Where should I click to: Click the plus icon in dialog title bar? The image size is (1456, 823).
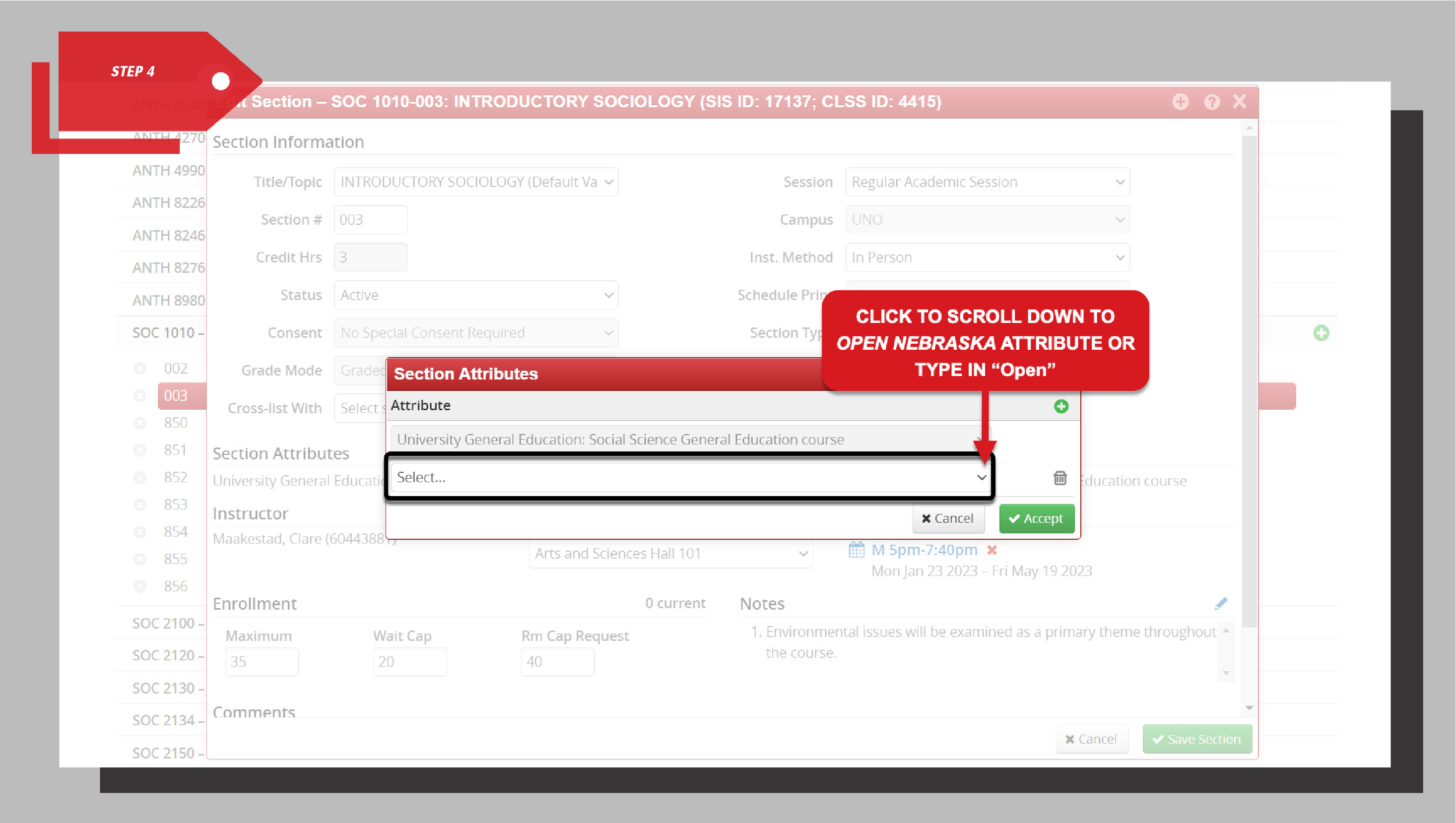(1181, 102)
